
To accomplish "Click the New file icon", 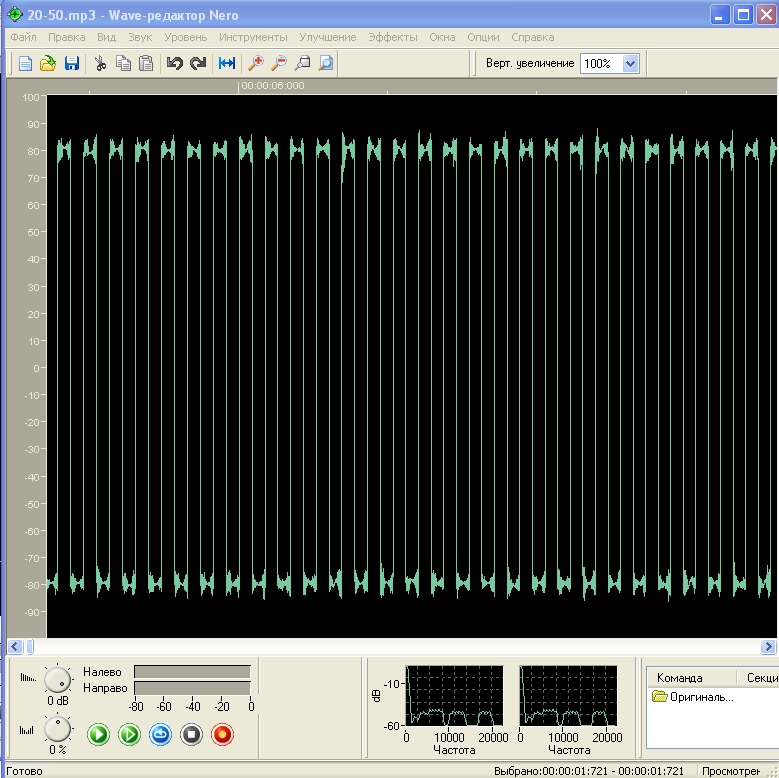I will [x=26, y=64].
